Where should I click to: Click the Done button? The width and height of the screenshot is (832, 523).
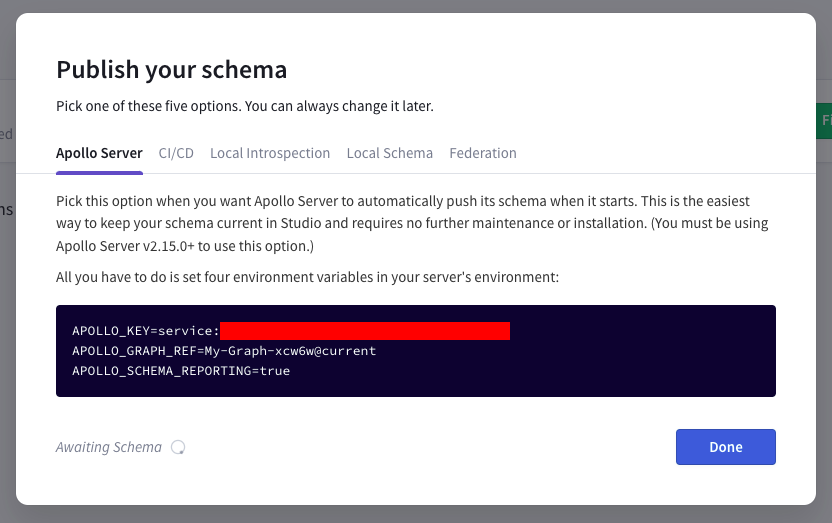point(725,447)
